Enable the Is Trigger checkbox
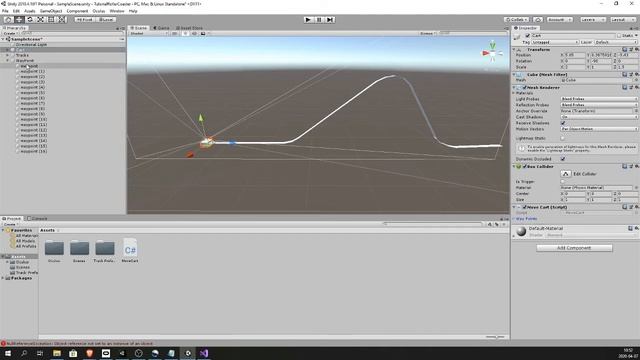640x360 pixels. coord(563,181)
